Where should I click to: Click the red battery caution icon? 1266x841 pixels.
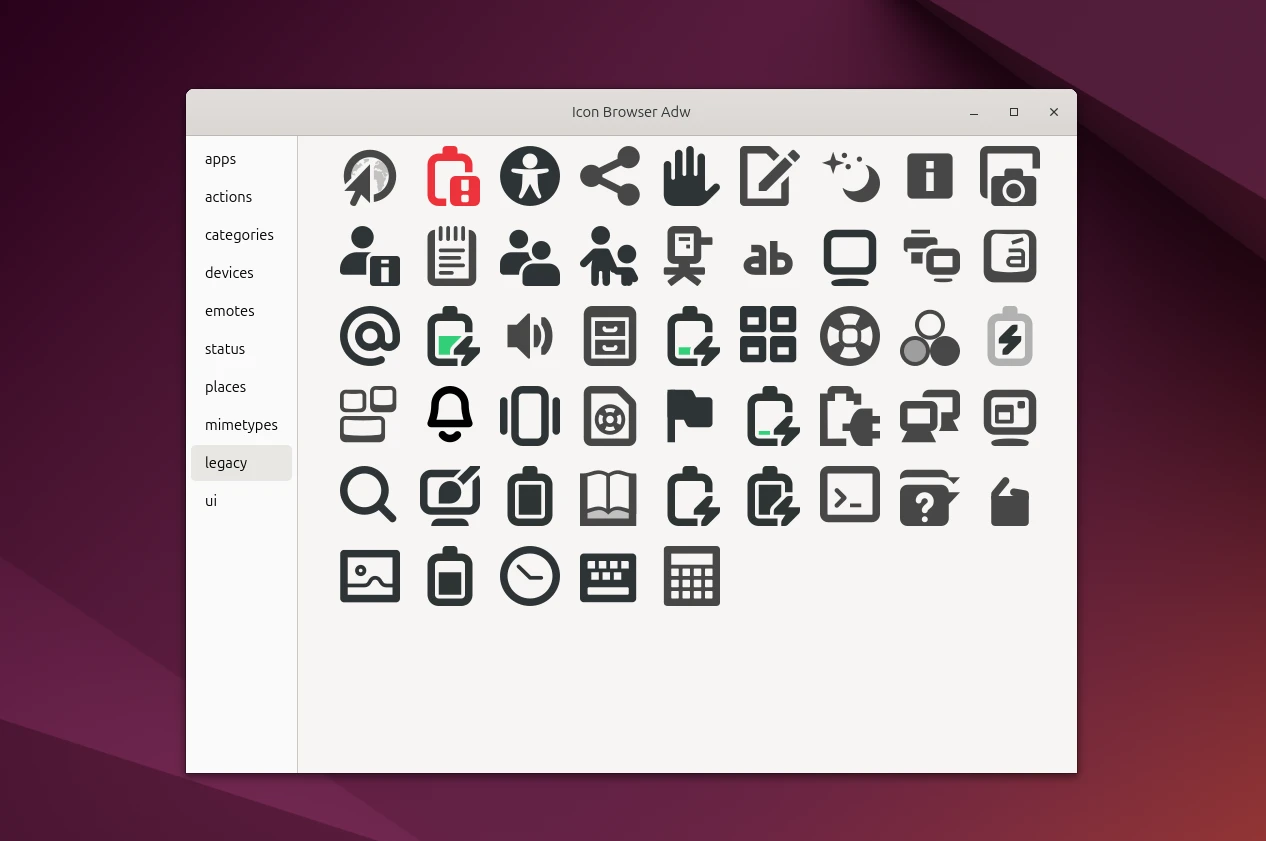(450, 176)
